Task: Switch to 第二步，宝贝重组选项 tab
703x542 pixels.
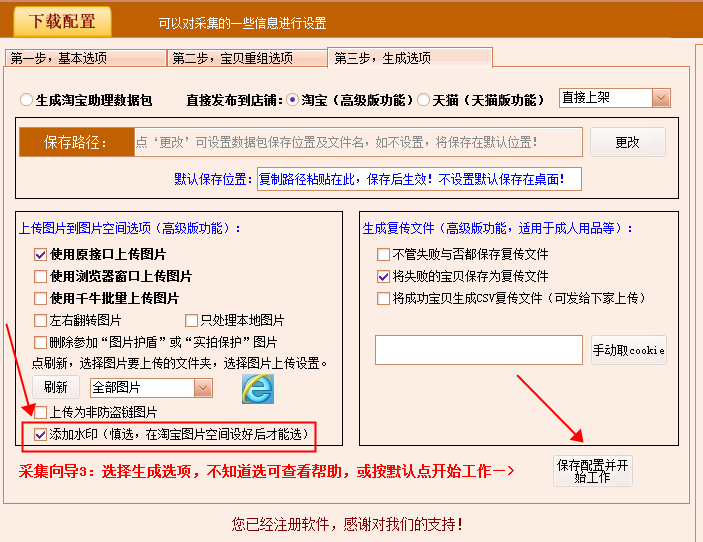Action: 247,58
